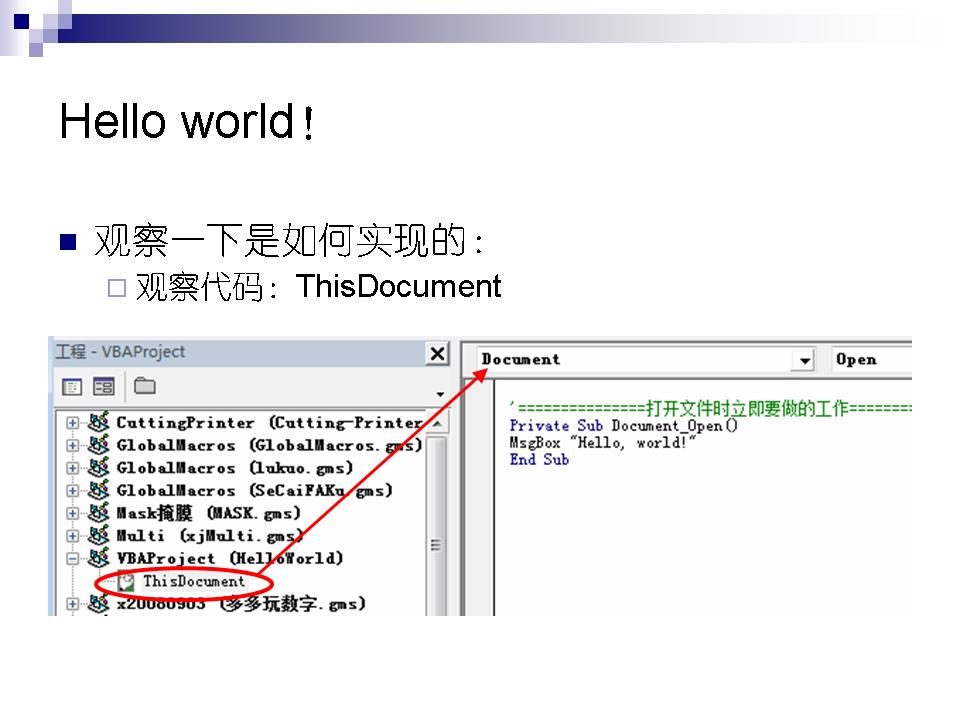Select x20080903 project icon
The height and width of the screenshot is (720, 960).
tap(98, 604)
